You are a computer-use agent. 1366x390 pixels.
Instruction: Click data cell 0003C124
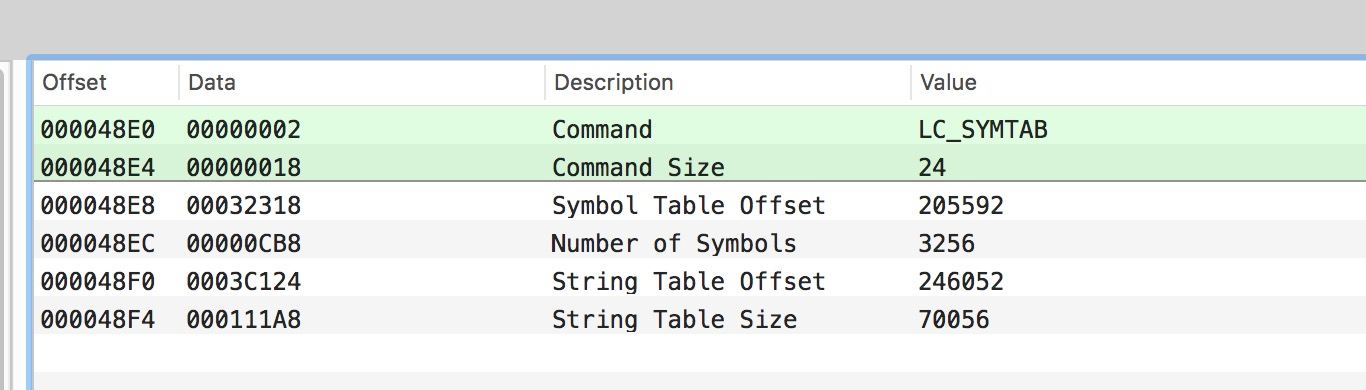coord(243,281)
